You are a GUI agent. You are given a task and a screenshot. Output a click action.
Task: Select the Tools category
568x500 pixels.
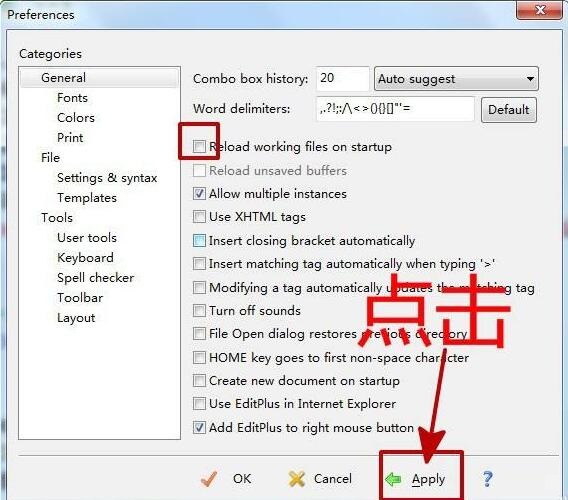(57, 218)
